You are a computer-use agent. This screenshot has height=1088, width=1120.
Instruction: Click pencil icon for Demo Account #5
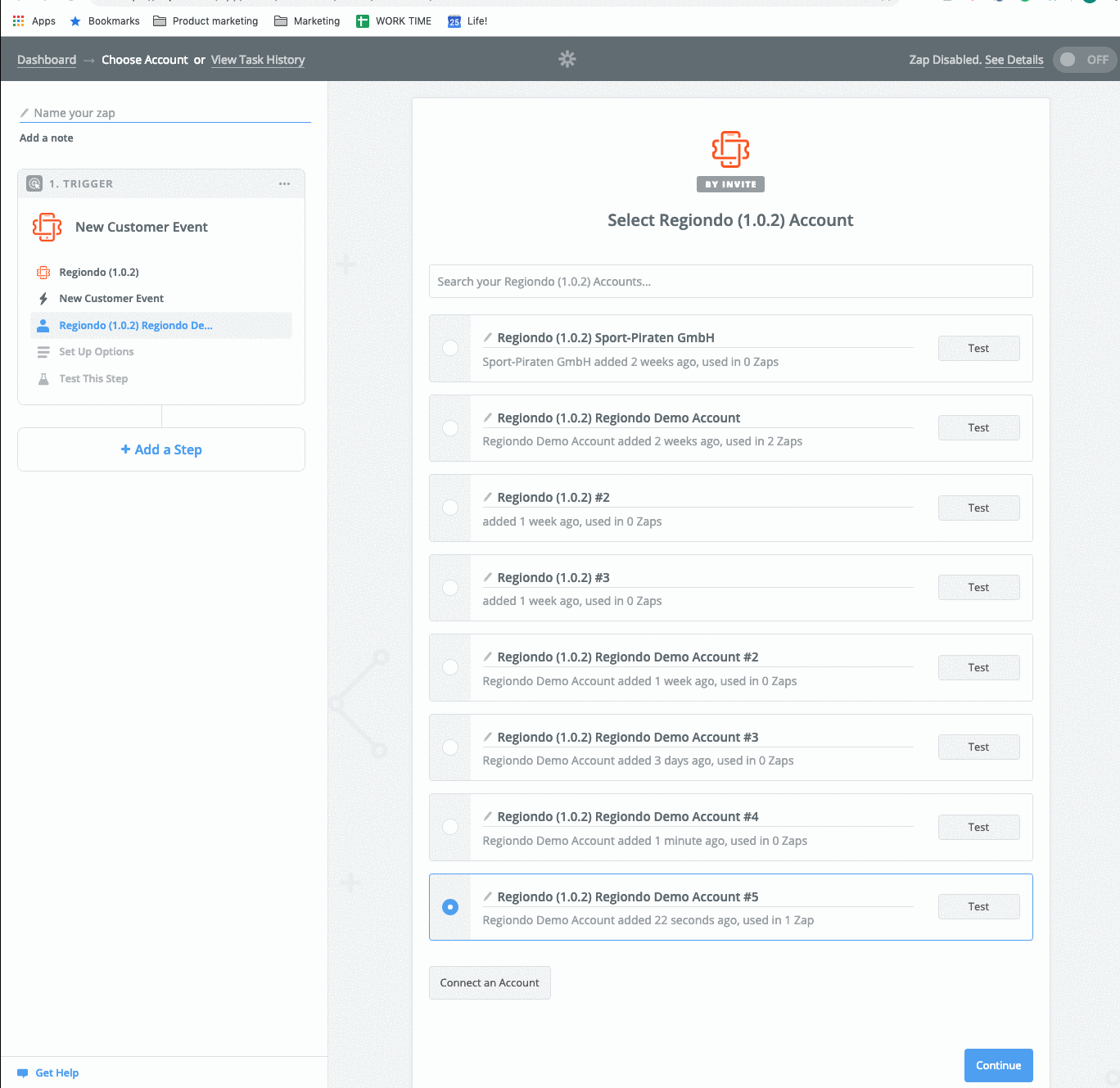(x=488, y=896)
